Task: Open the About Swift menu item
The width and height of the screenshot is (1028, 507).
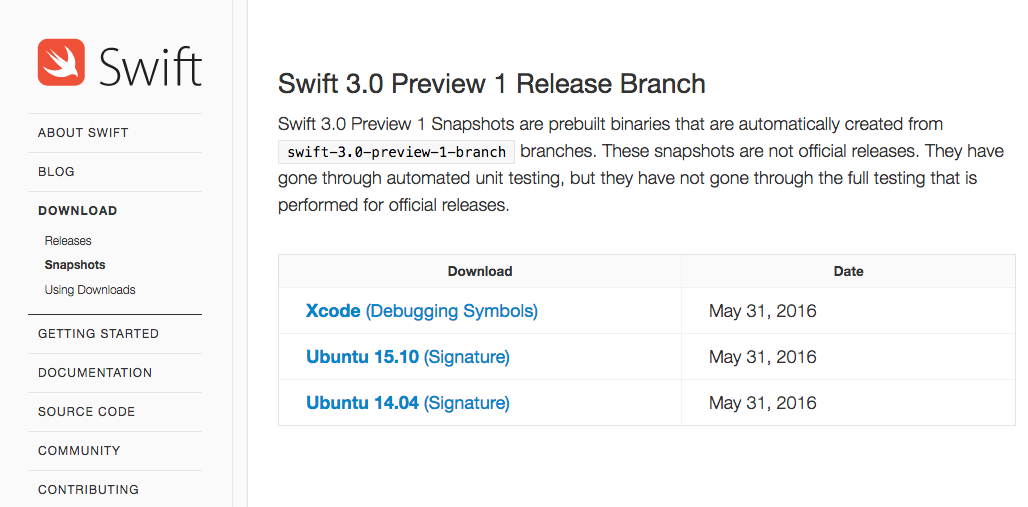Action: click(83, 133)
